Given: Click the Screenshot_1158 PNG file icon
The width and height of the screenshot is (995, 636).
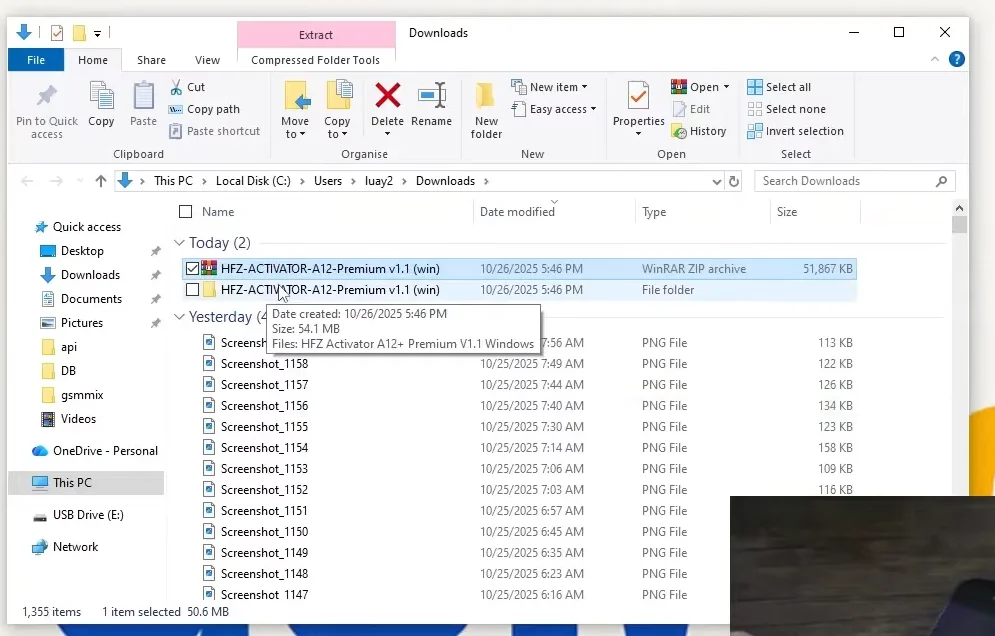Looking at the screenshot, I should point(209,364).
